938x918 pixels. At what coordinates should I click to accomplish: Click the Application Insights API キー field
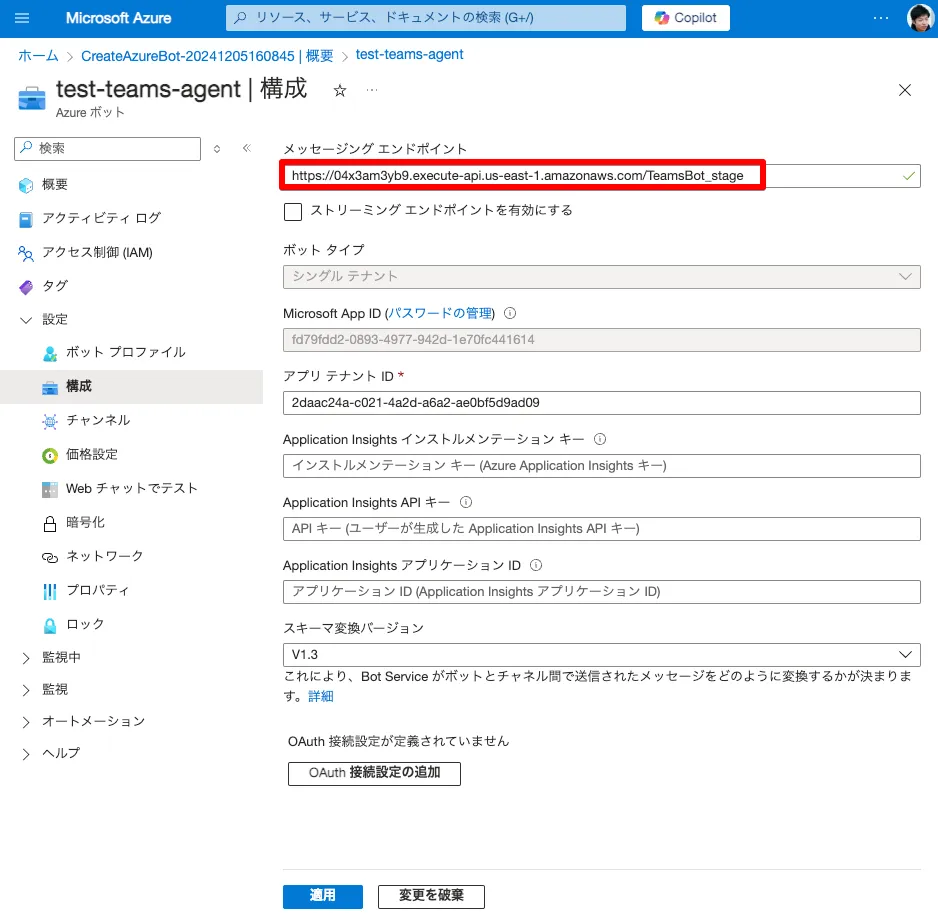[x=601, y=529]
